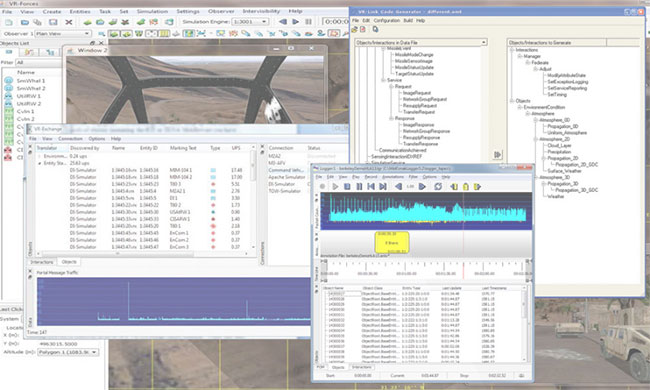Click the New scenario icon in VR-Forces toolbar
The height and width of the screenshot is (390, 650).
pos(9,22)
